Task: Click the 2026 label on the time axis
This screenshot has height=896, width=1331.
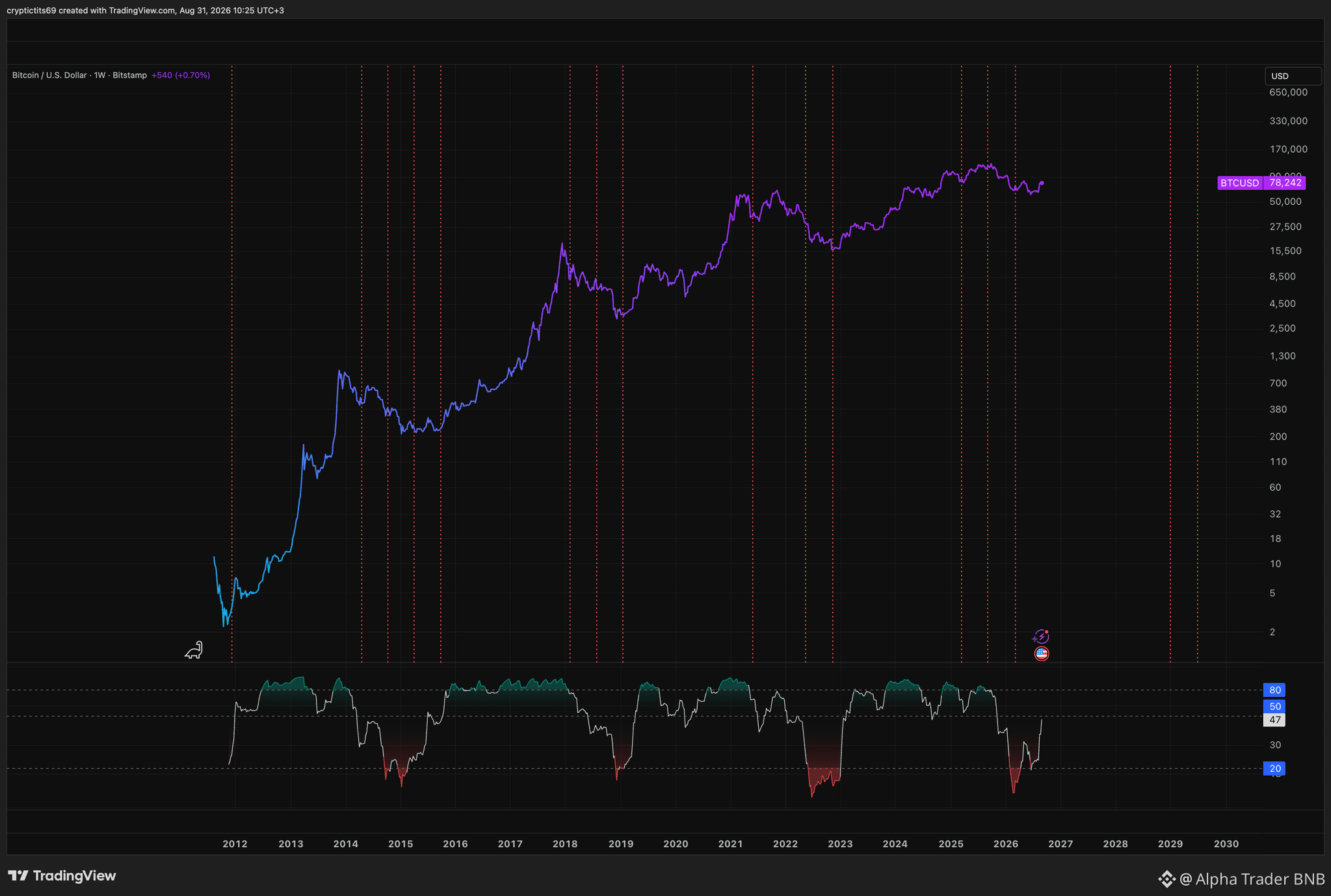Action: (1006, 844)
